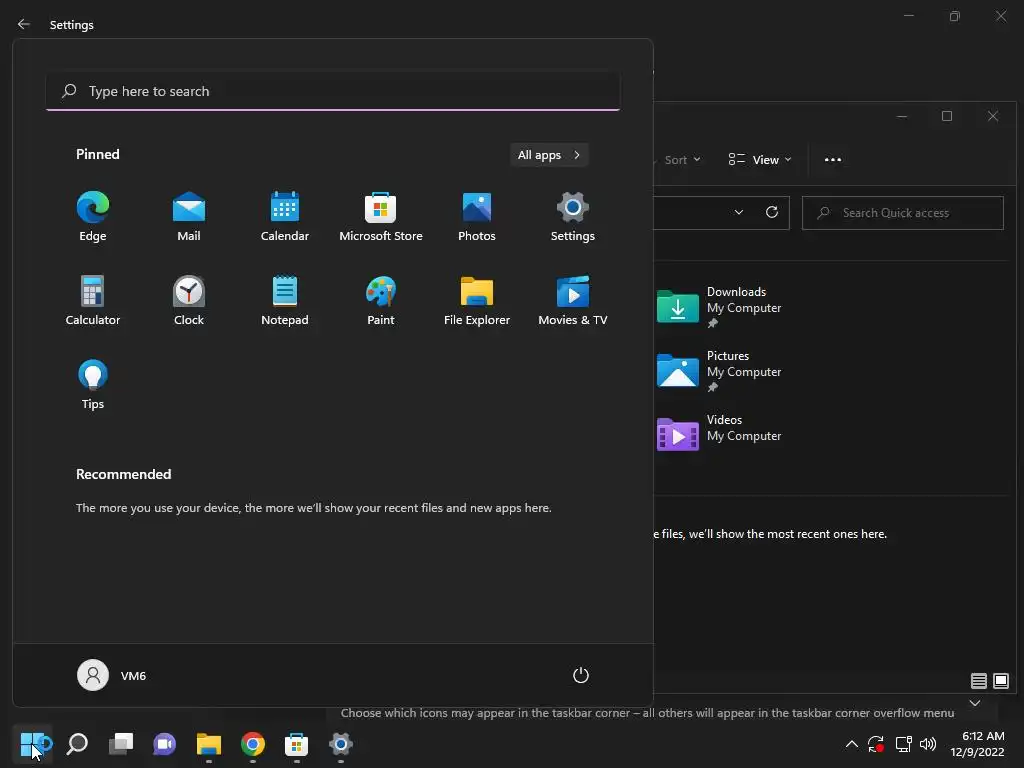Launch the Photos app
Screen dimensions: 1024x768
point(477,217)
